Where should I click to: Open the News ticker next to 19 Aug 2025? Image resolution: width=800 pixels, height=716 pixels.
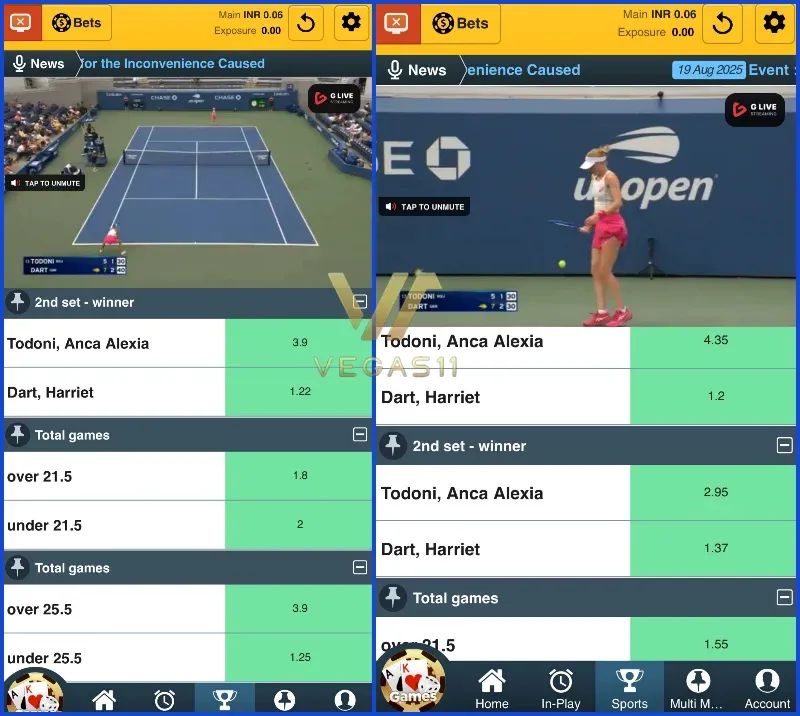pyautogui.click(x=416, y=70)
